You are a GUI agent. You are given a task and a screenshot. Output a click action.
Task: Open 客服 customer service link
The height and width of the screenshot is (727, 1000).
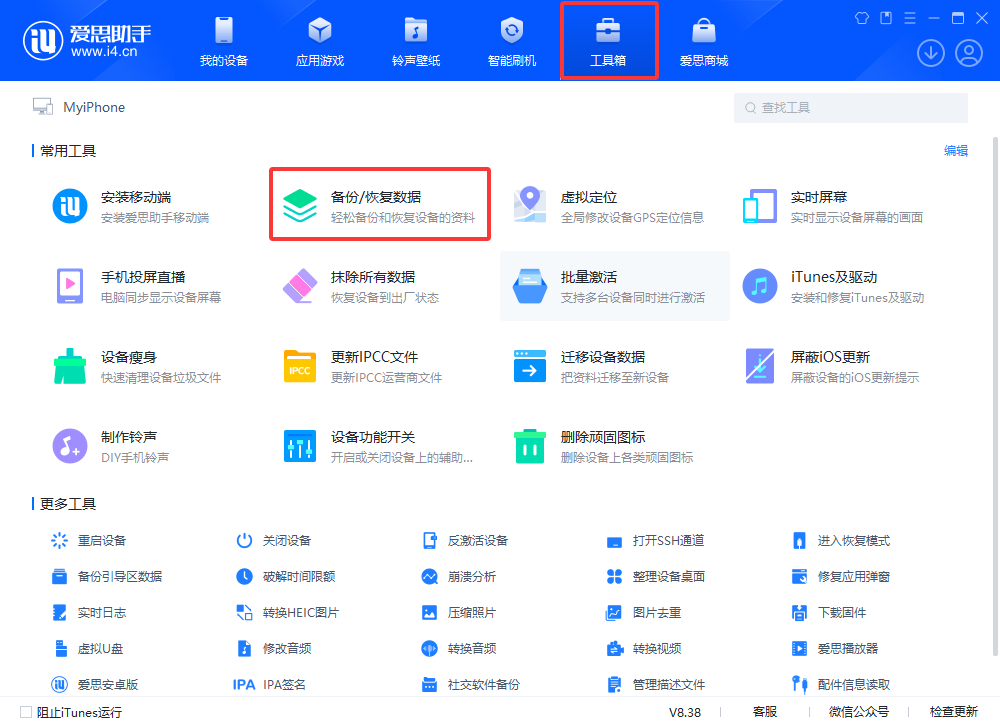tap(764, 712)
